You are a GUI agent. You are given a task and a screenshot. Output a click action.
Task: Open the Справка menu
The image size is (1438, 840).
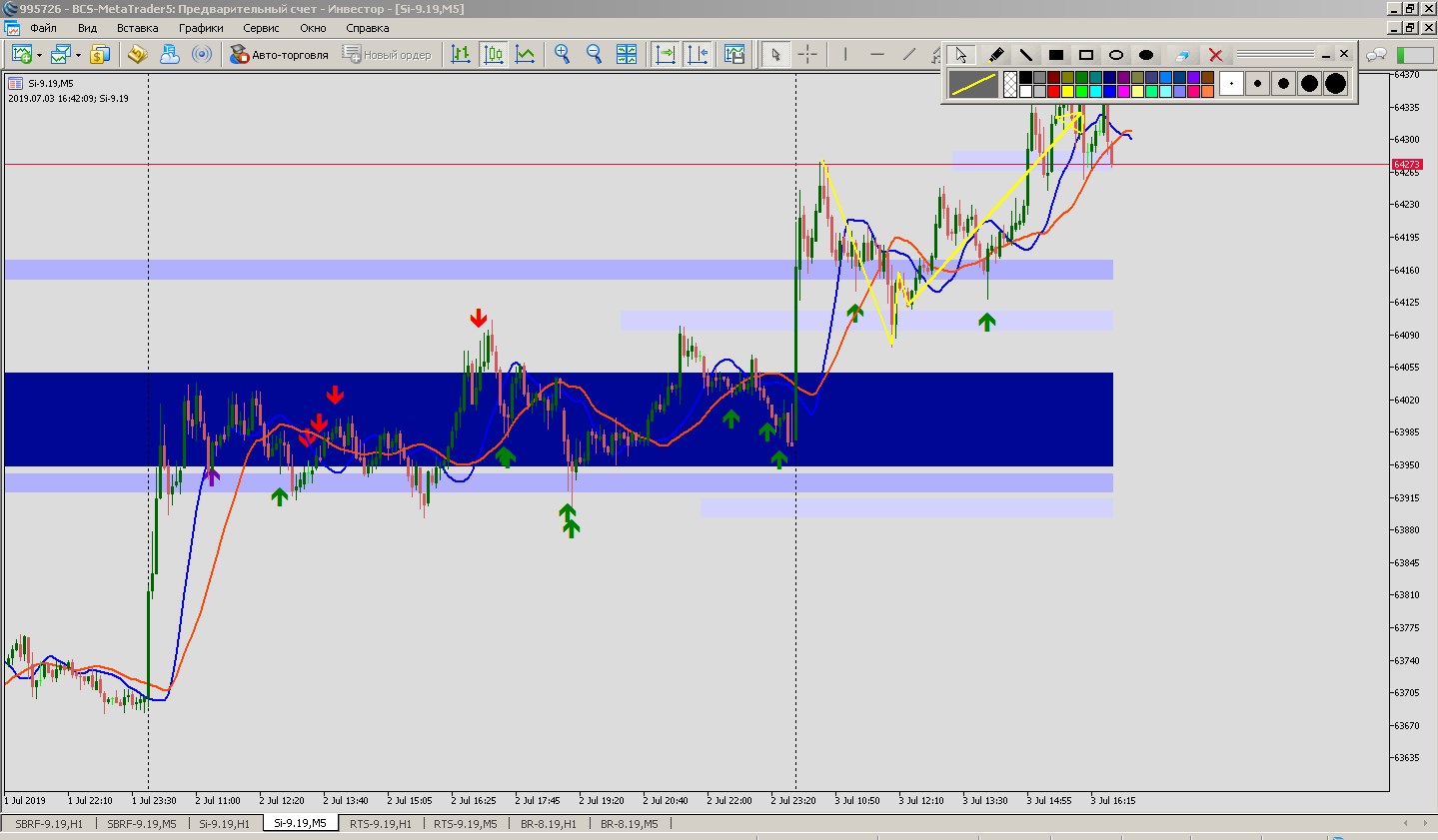tap(367, 28)
